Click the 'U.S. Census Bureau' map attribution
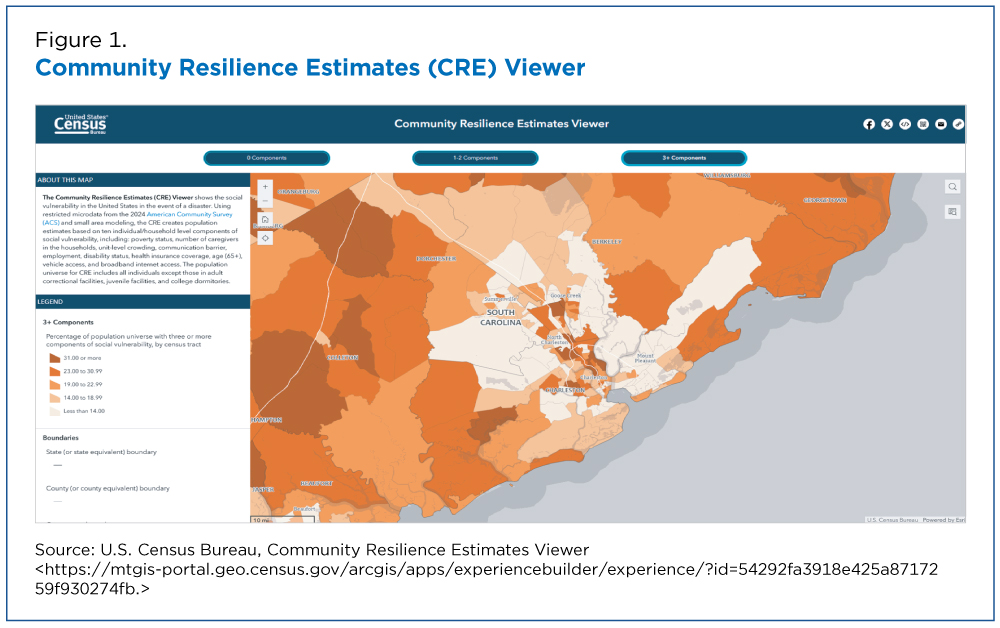The width and height of the screenshot is (1000, 628). pyautogui.click(x=892, y=520)
